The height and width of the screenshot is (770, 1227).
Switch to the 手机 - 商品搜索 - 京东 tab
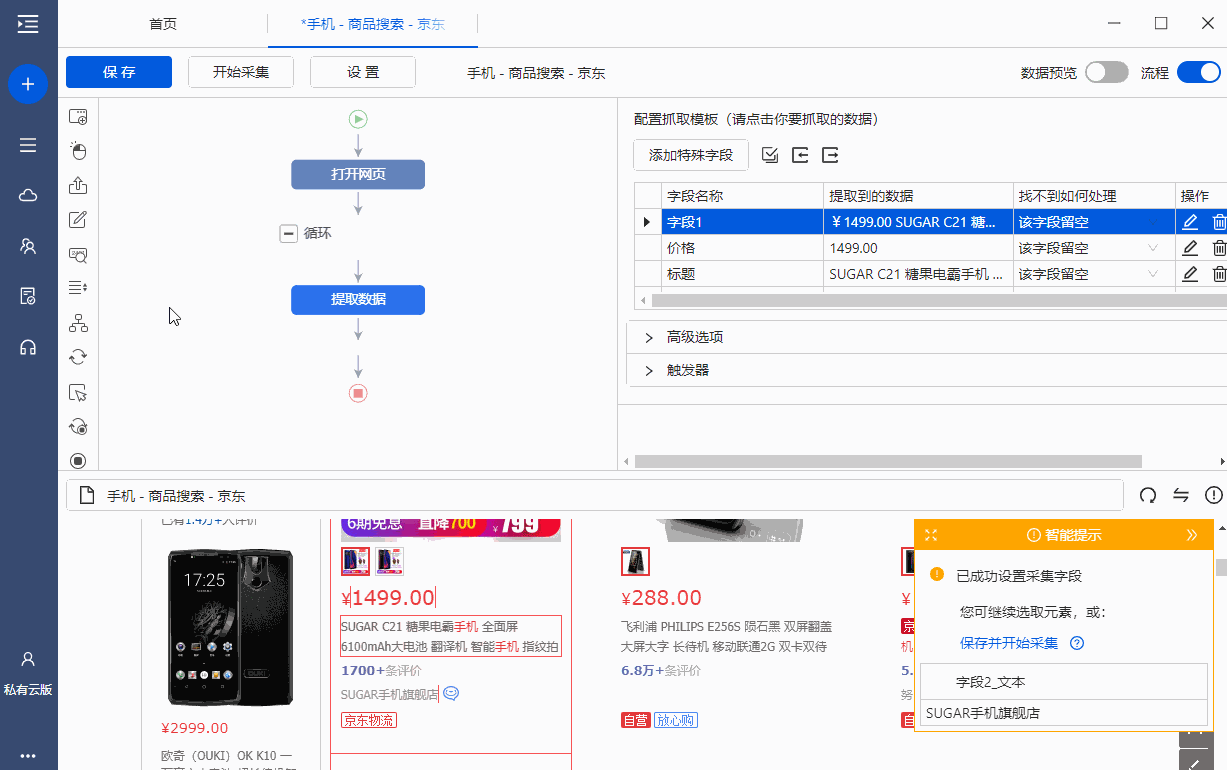pos(372,24)
